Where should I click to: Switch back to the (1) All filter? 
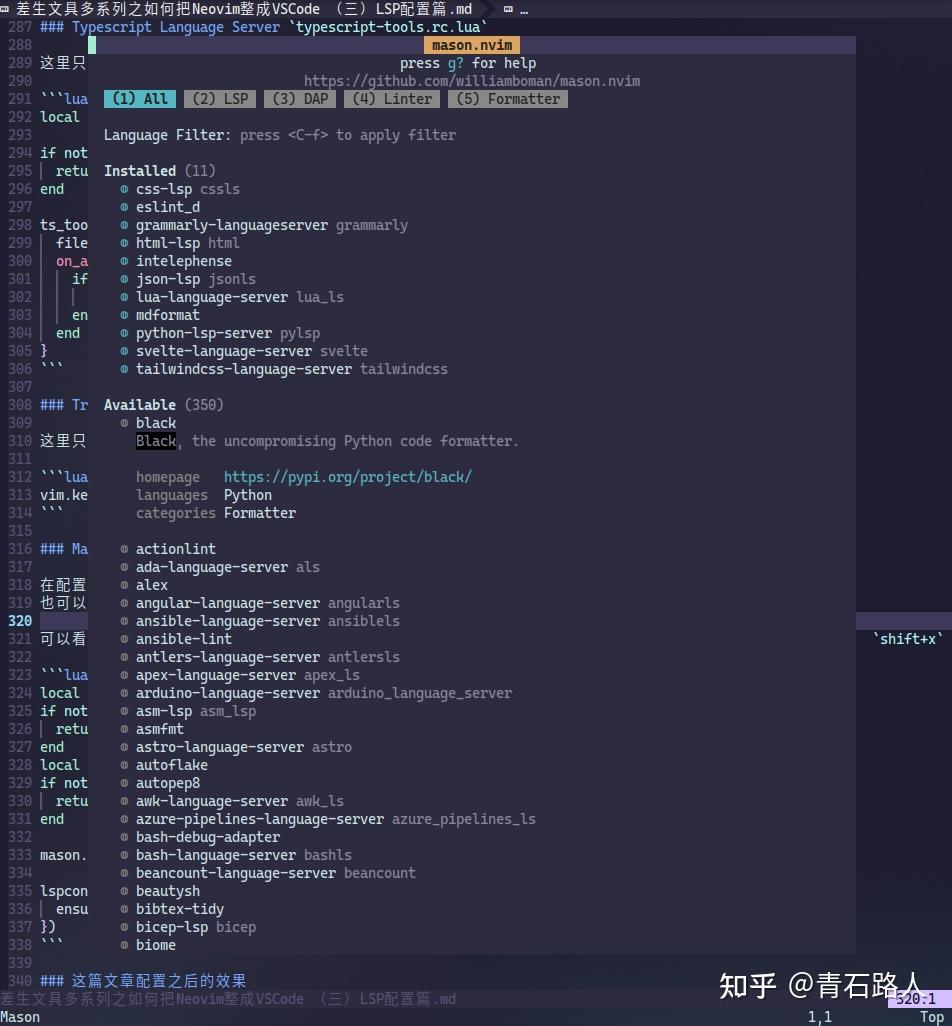(x=139, y=99)
